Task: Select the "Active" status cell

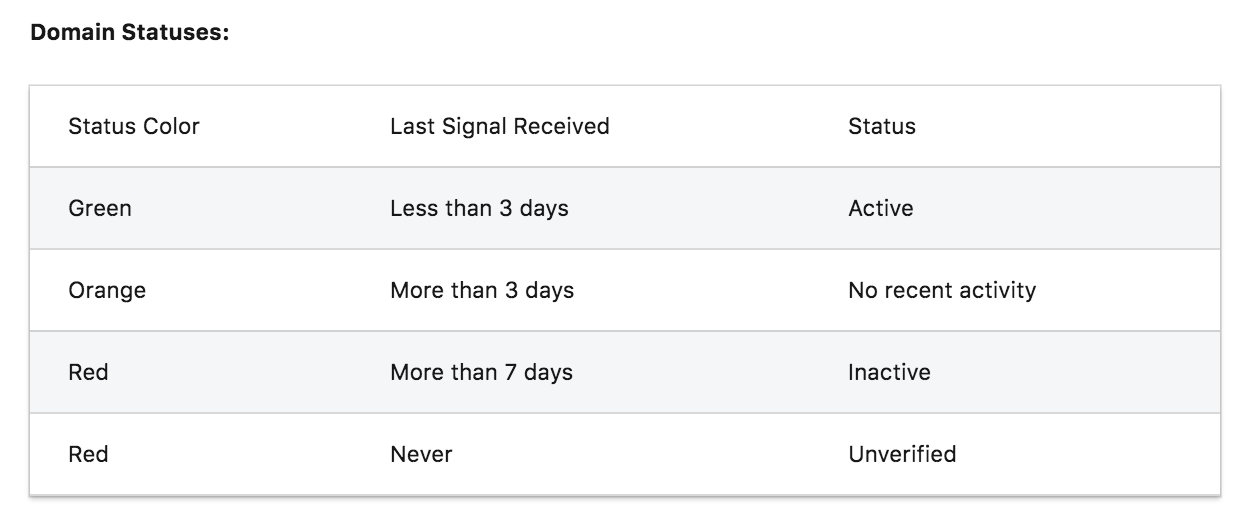Action: tap(881, 208)
